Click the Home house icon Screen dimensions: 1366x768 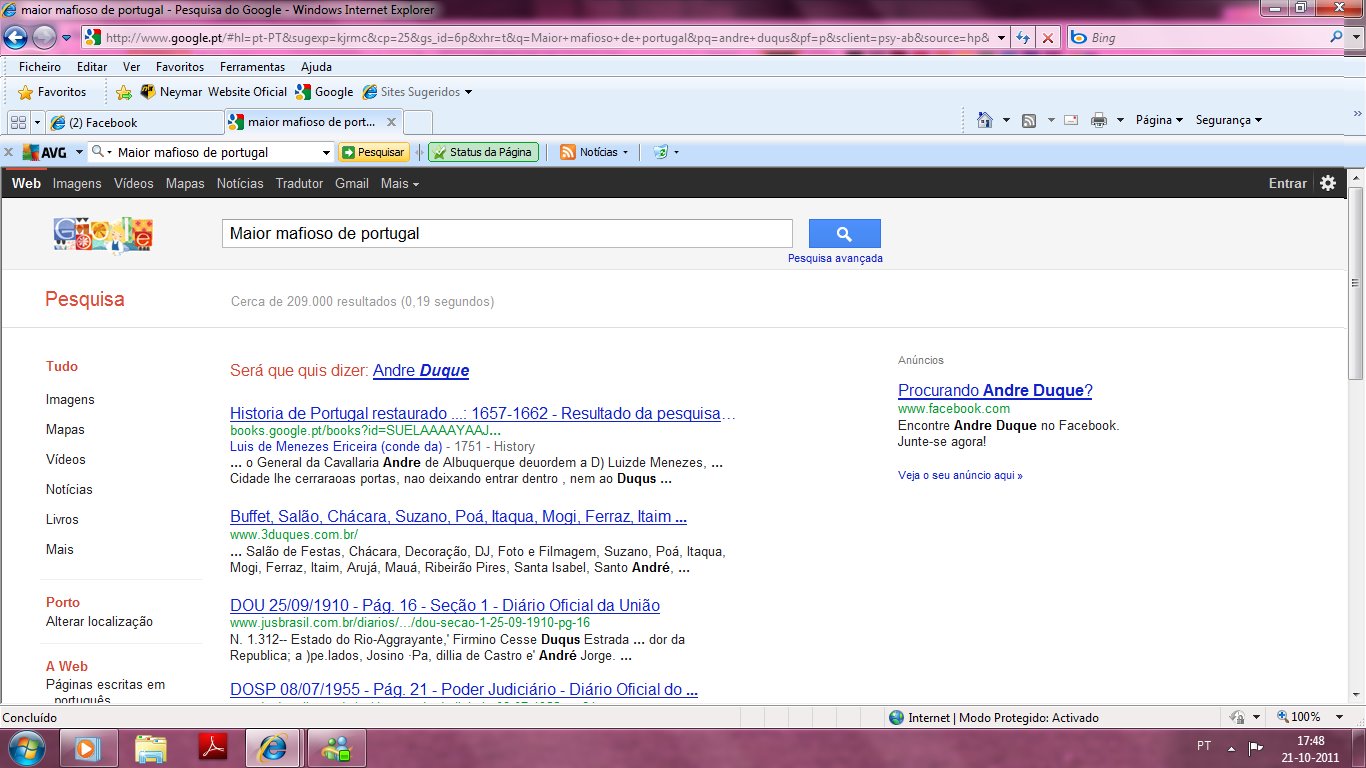985,120
